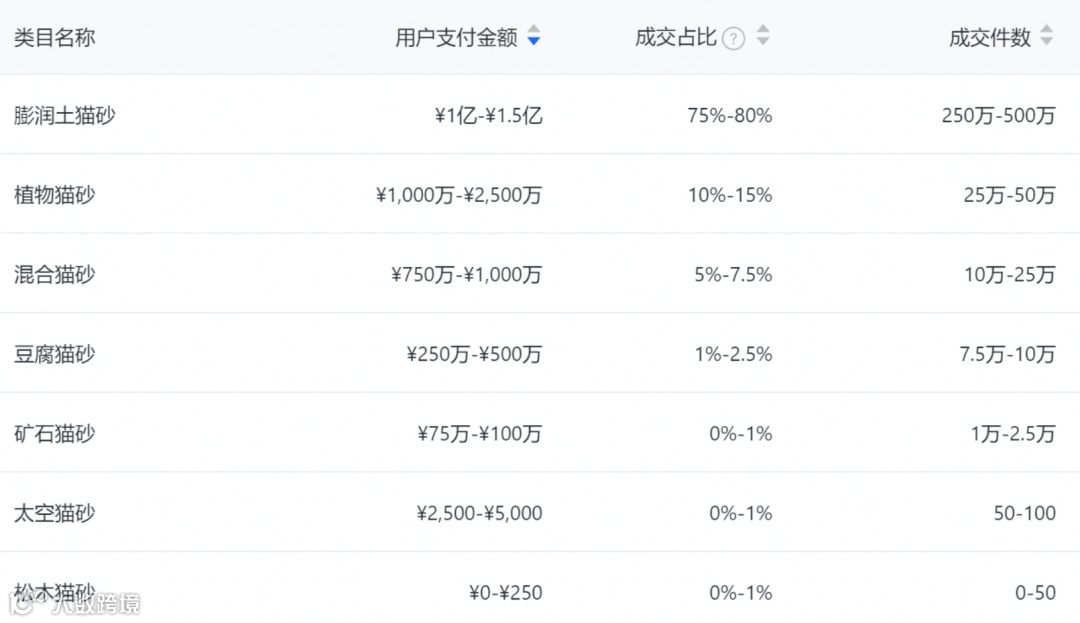Click the 成交件数 header label
The image size is (1080, 623).
989,38
